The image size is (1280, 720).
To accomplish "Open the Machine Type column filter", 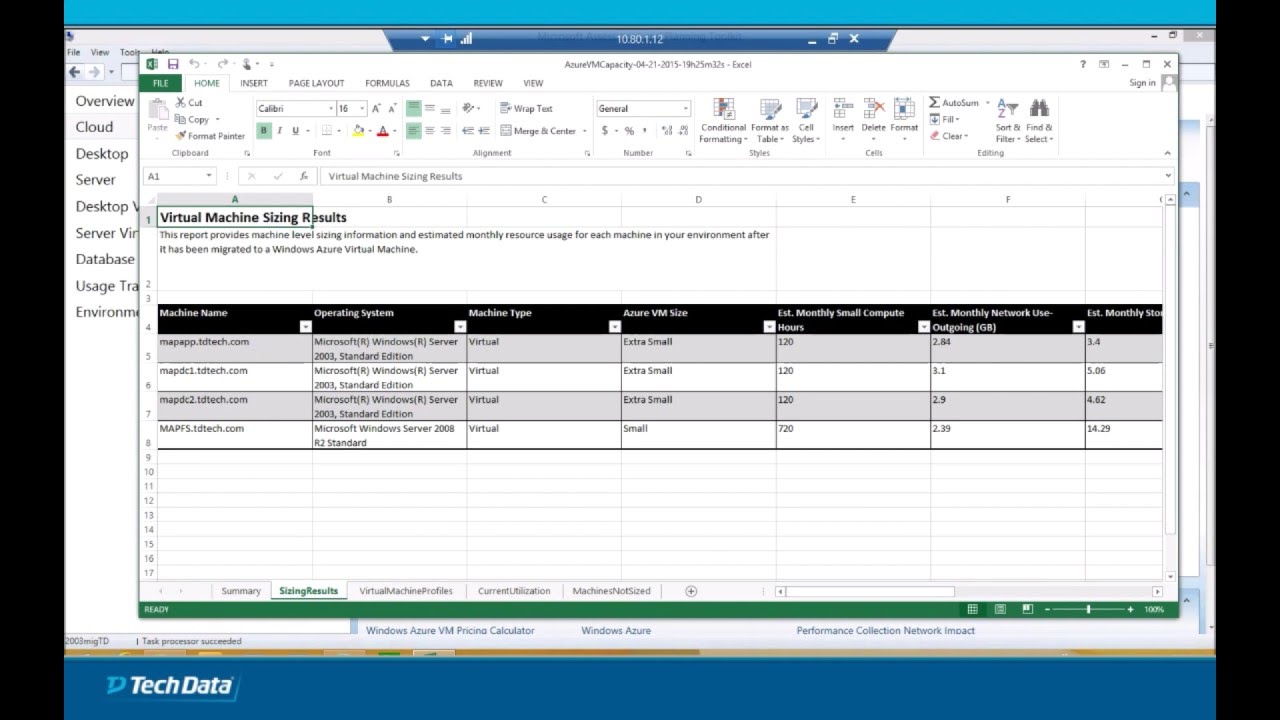I will tap(614, 327).
